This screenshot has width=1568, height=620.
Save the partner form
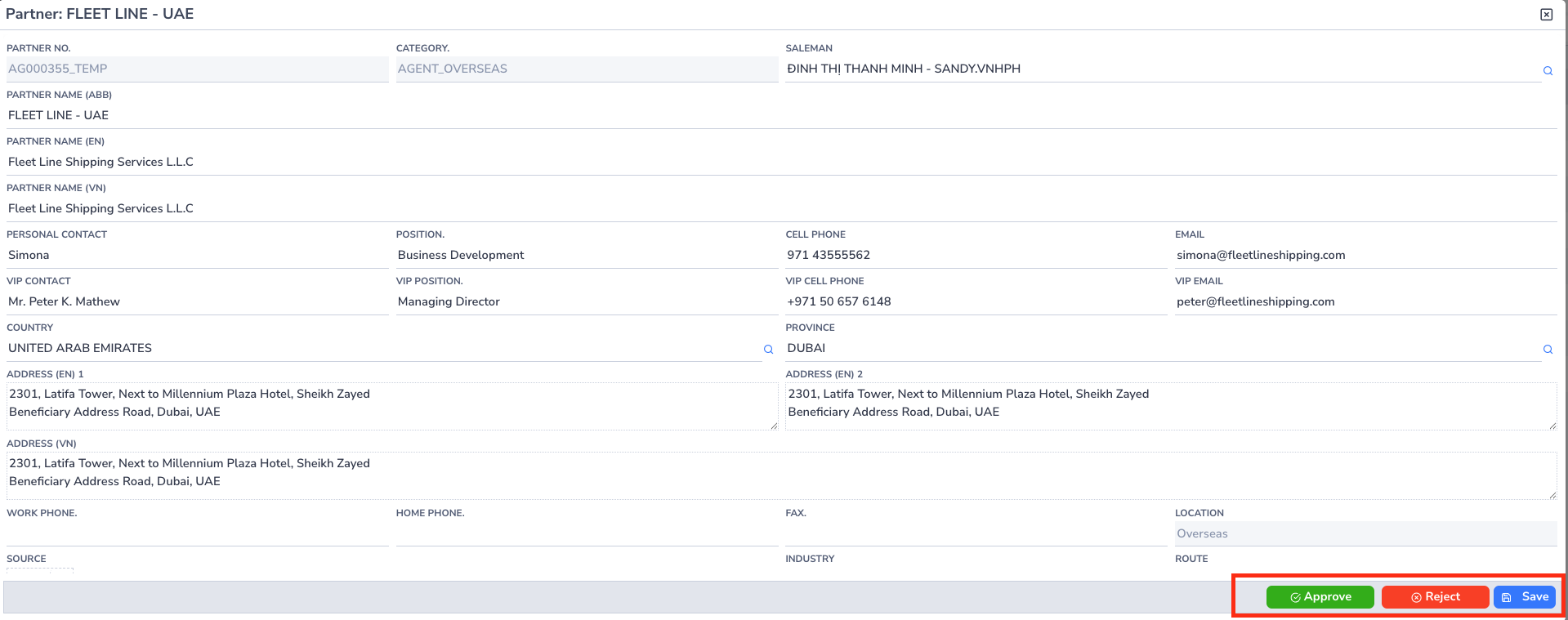tap(1525, 597)
